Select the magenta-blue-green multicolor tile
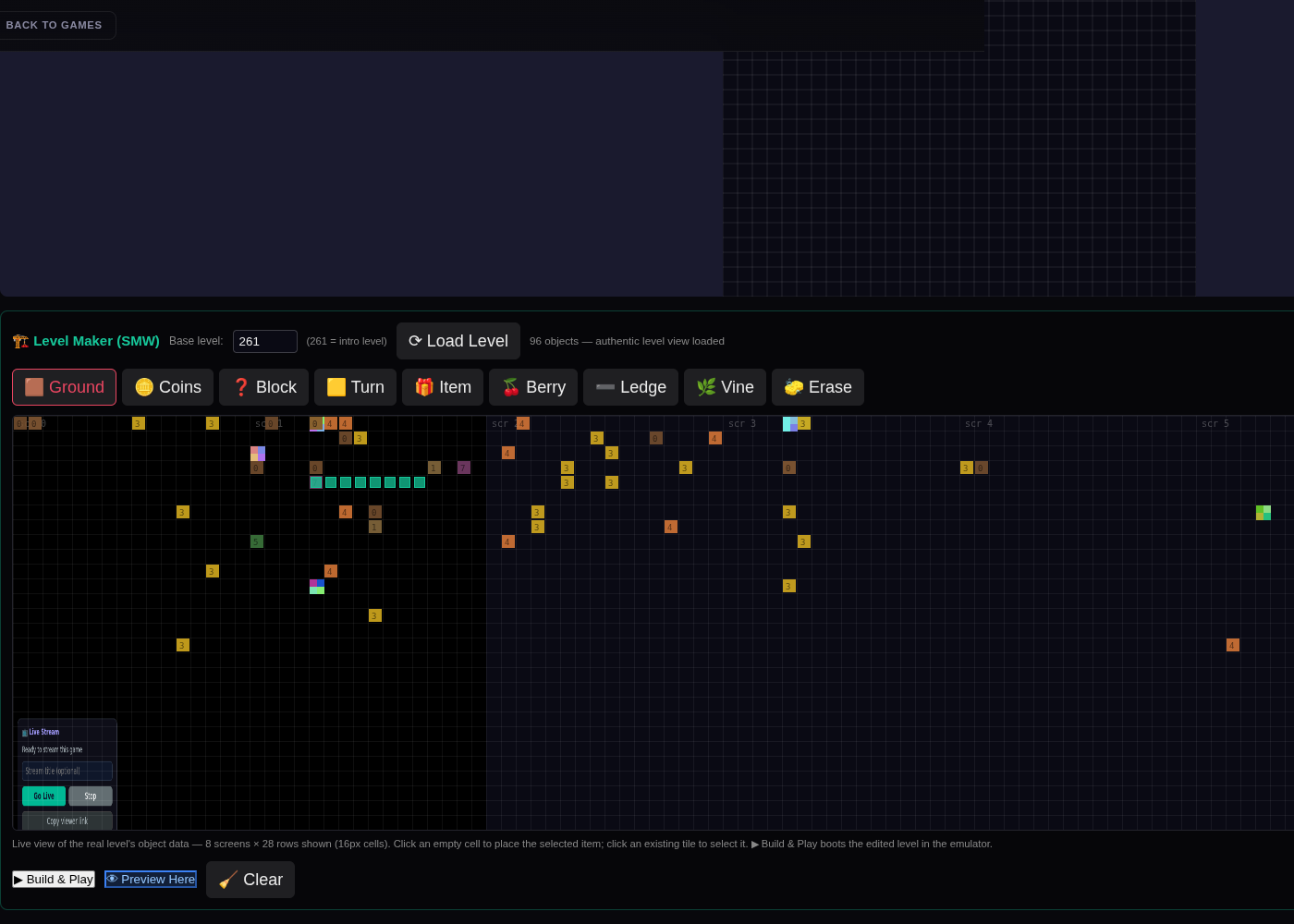Image resolution: width=1294 pixels, height=924 pixels. coord(317,587)
